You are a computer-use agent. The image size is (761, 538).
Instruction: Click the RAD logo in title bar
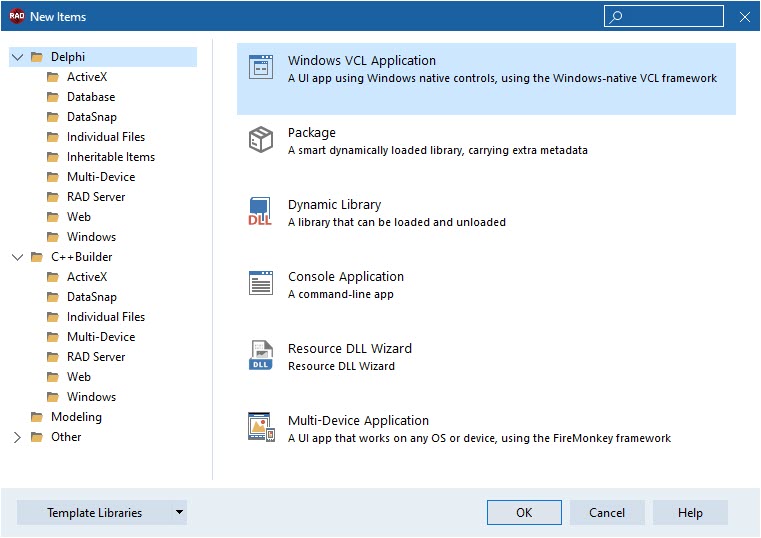(17, 16)
